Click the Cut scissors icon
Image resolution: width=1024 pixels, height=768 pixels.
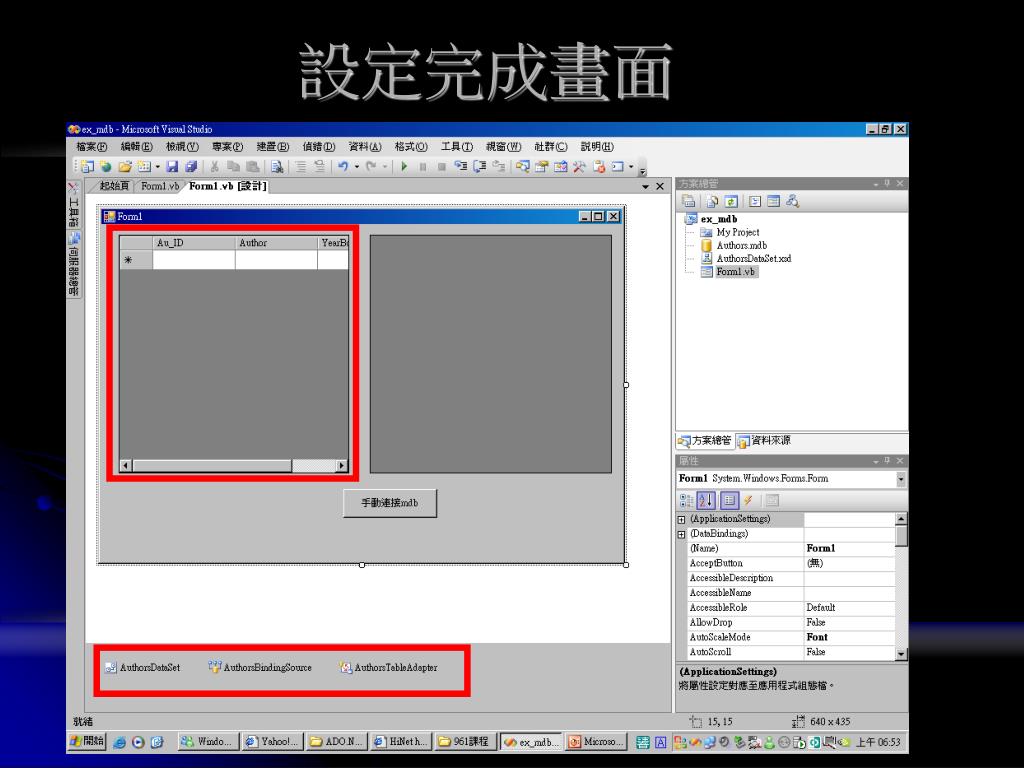(214, 167)
